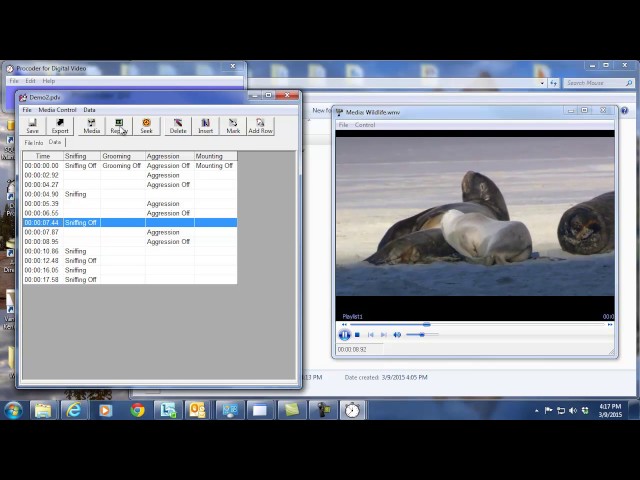The height and width of the screenshot is (480, 640).
Task: Click the Mounting column header
Action: click(216, 156)
